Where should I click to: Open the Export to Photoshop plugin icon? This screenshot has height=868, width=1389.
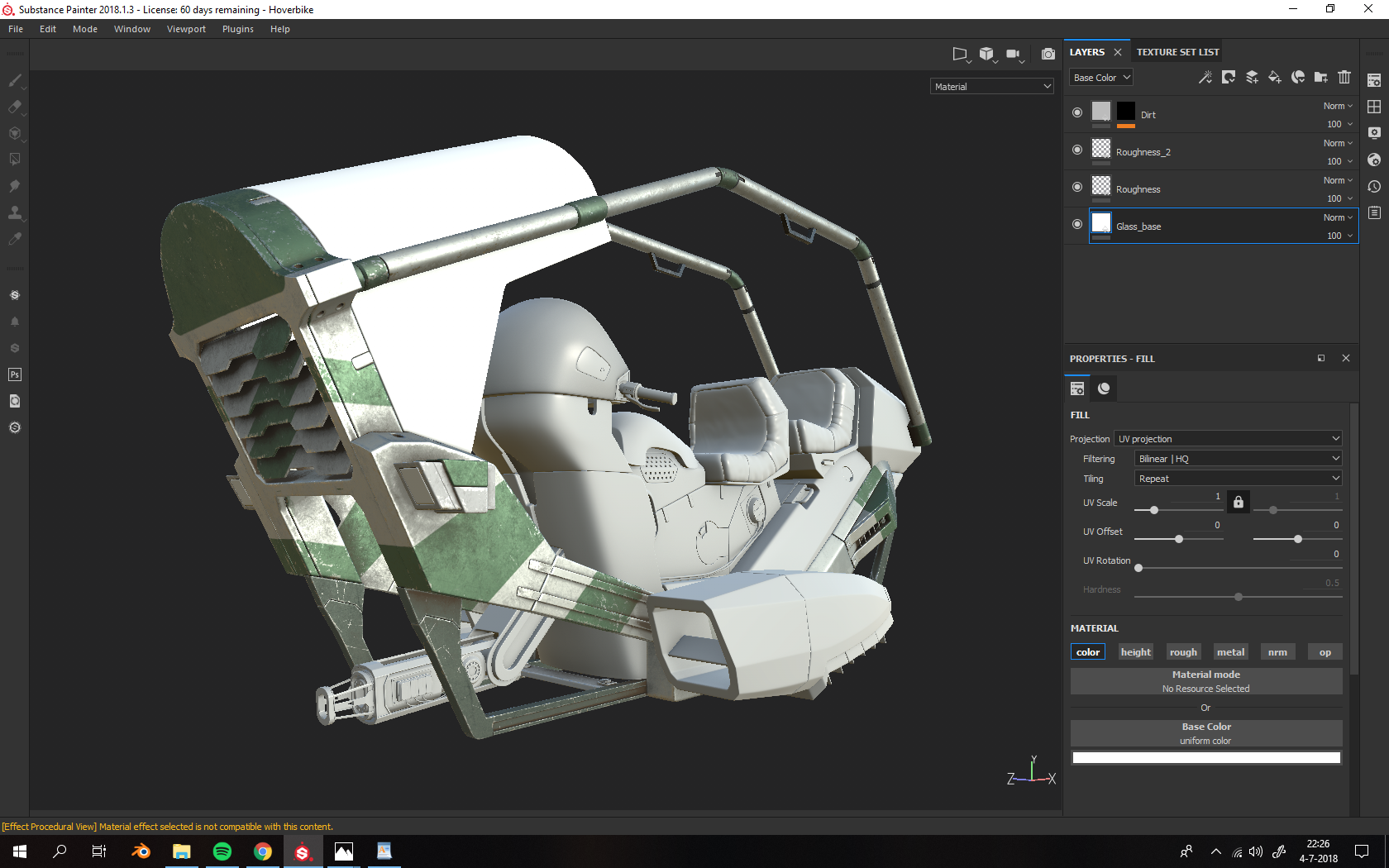click(14, 374)
